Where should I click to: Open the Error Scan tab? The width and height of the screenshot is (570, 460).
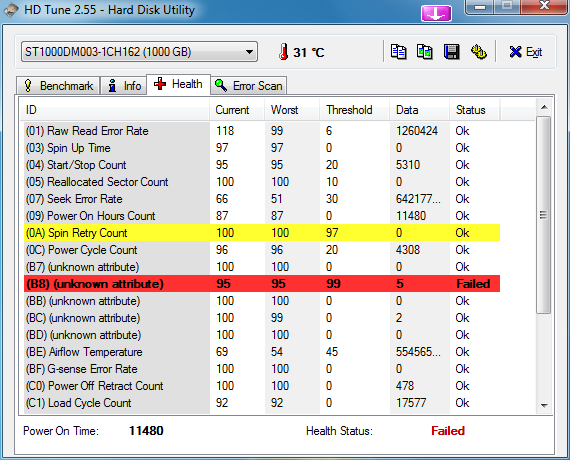(x=249, y=86)
